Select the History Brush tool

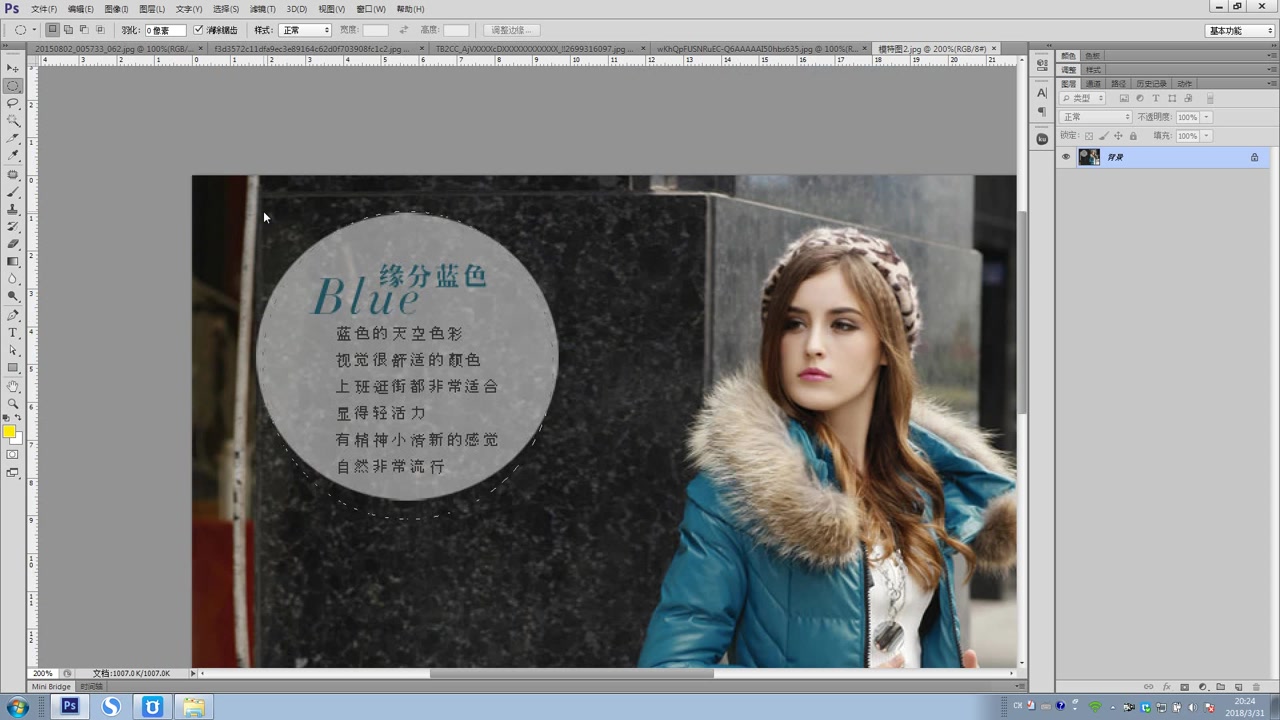tap(13, 227)
